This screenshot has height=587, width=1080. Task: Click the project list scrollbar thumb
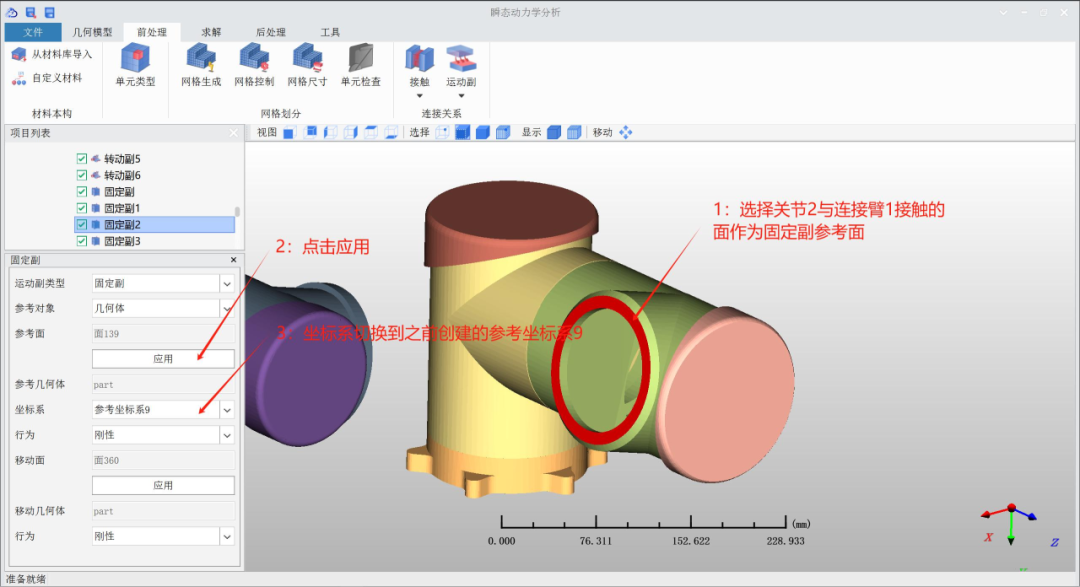[238, 212]
